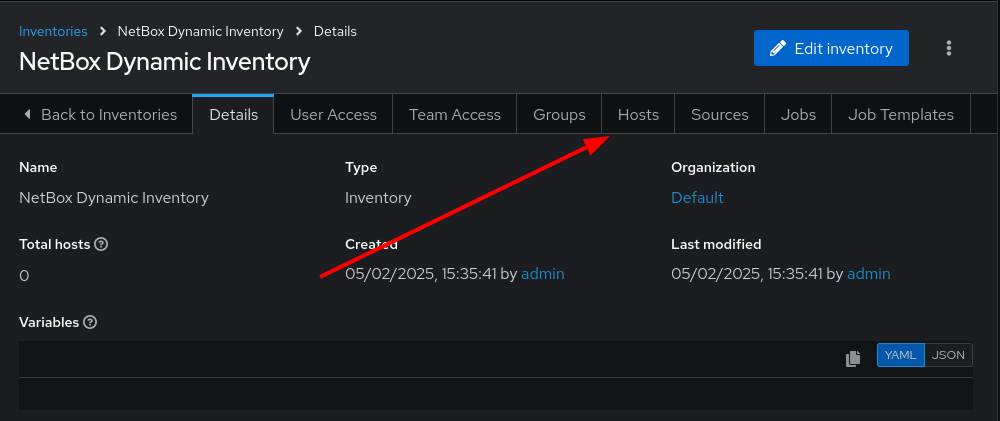This screenshot has height=421, width=1000.
Task: Click the Organization label
Action: point(713,167)
